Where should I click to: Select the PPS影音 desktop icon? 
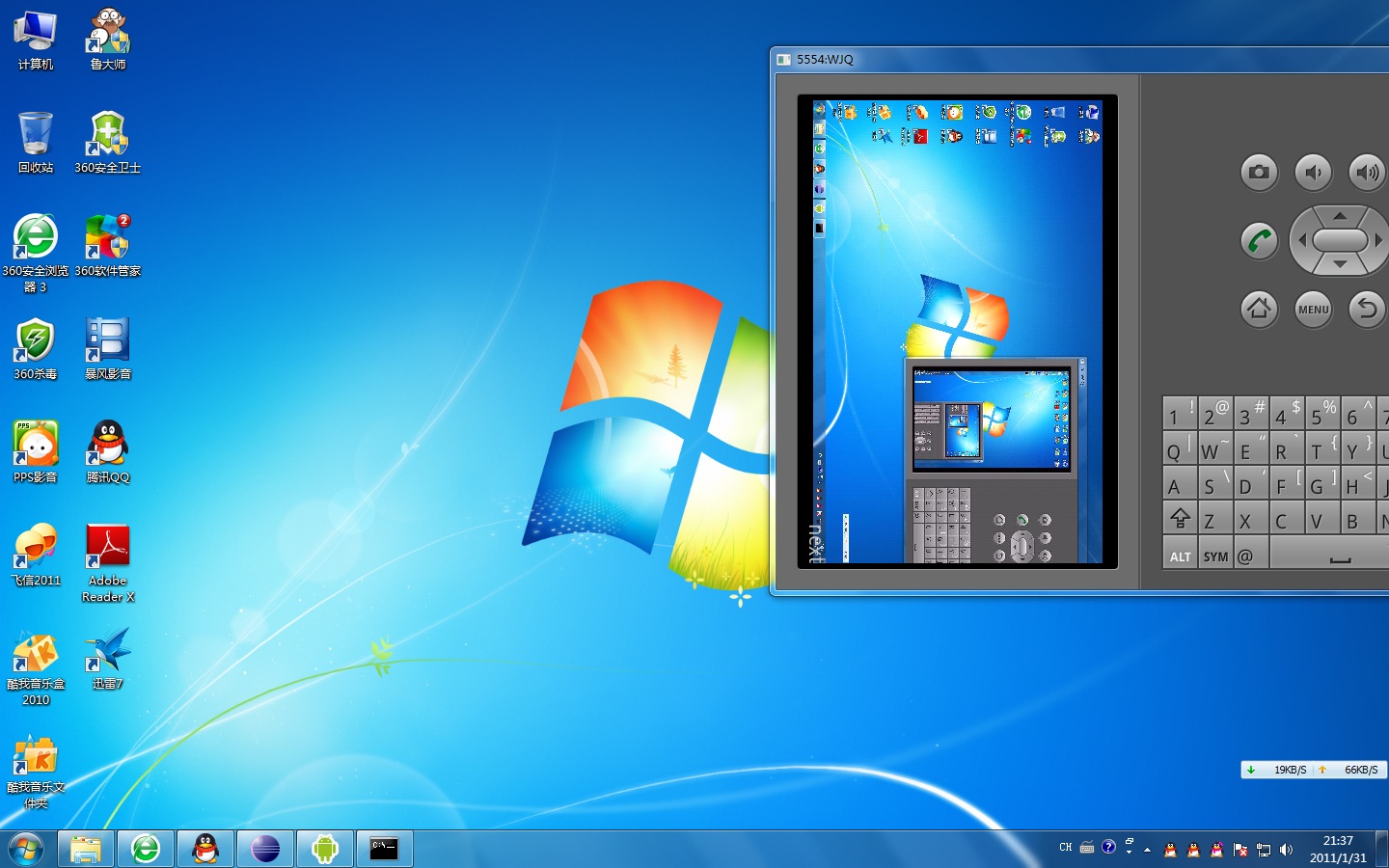point(36,452)
